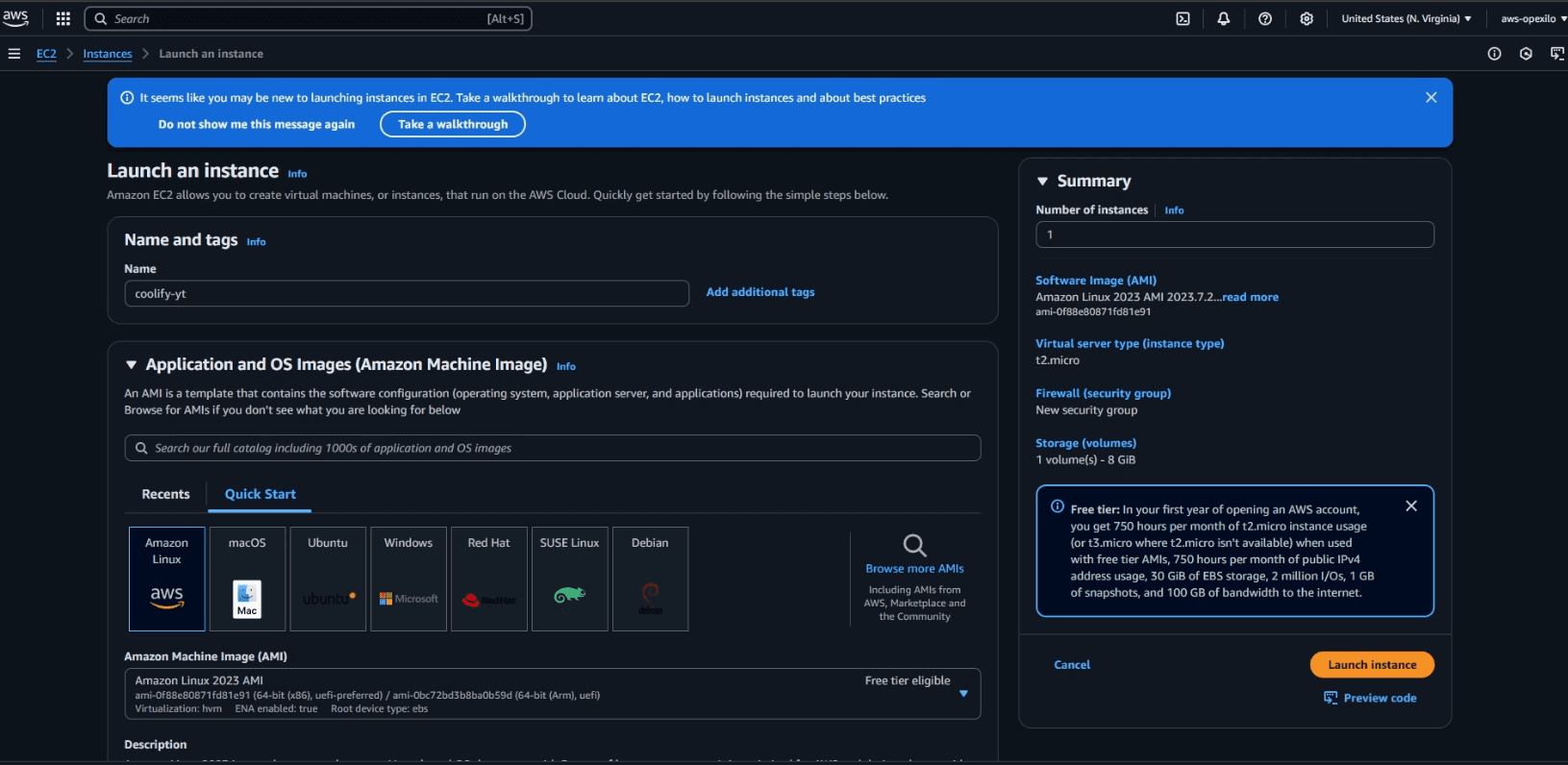The width and height of the screenshot is (1568, 765).
Task: Click read more next to Software Image
Action: pyautogui.click(x=1251, y=297)
